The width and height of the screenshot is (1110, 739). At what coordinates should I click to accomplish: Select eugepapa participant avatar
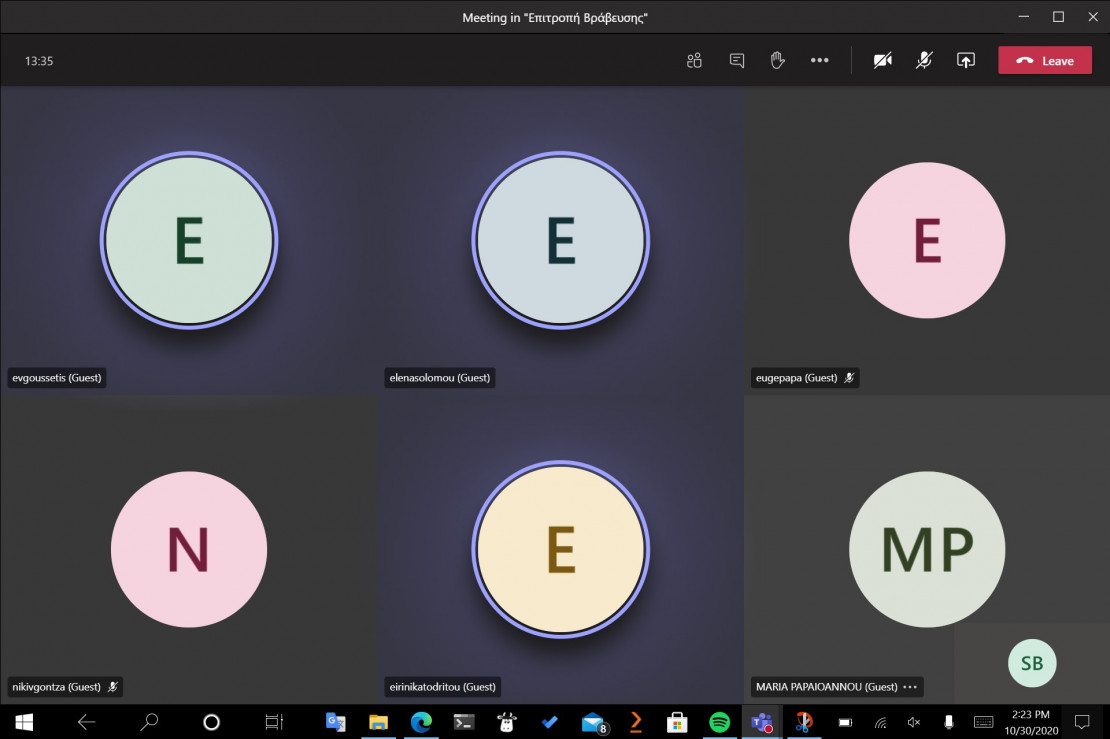pos(927,240)
